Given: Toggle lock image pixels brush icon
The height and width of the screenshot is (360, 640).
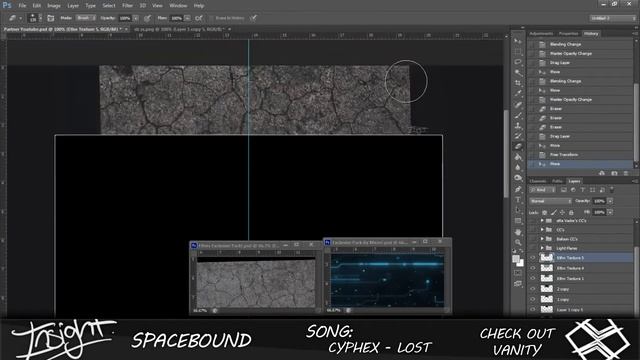Looking at the screenshot, I should pyautogui.click(x=553, y=212).
